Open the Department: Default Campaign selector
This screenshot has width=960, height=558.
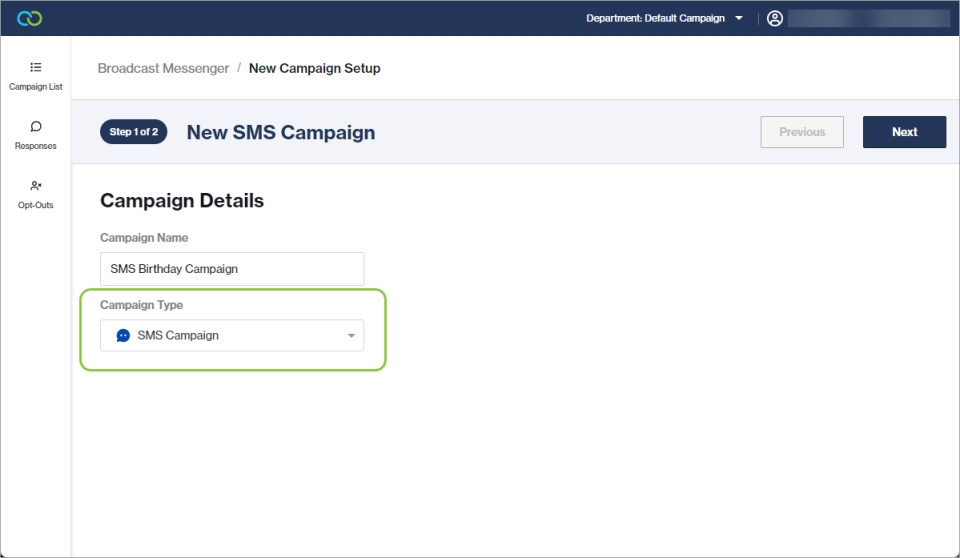[x=655, y=18]
